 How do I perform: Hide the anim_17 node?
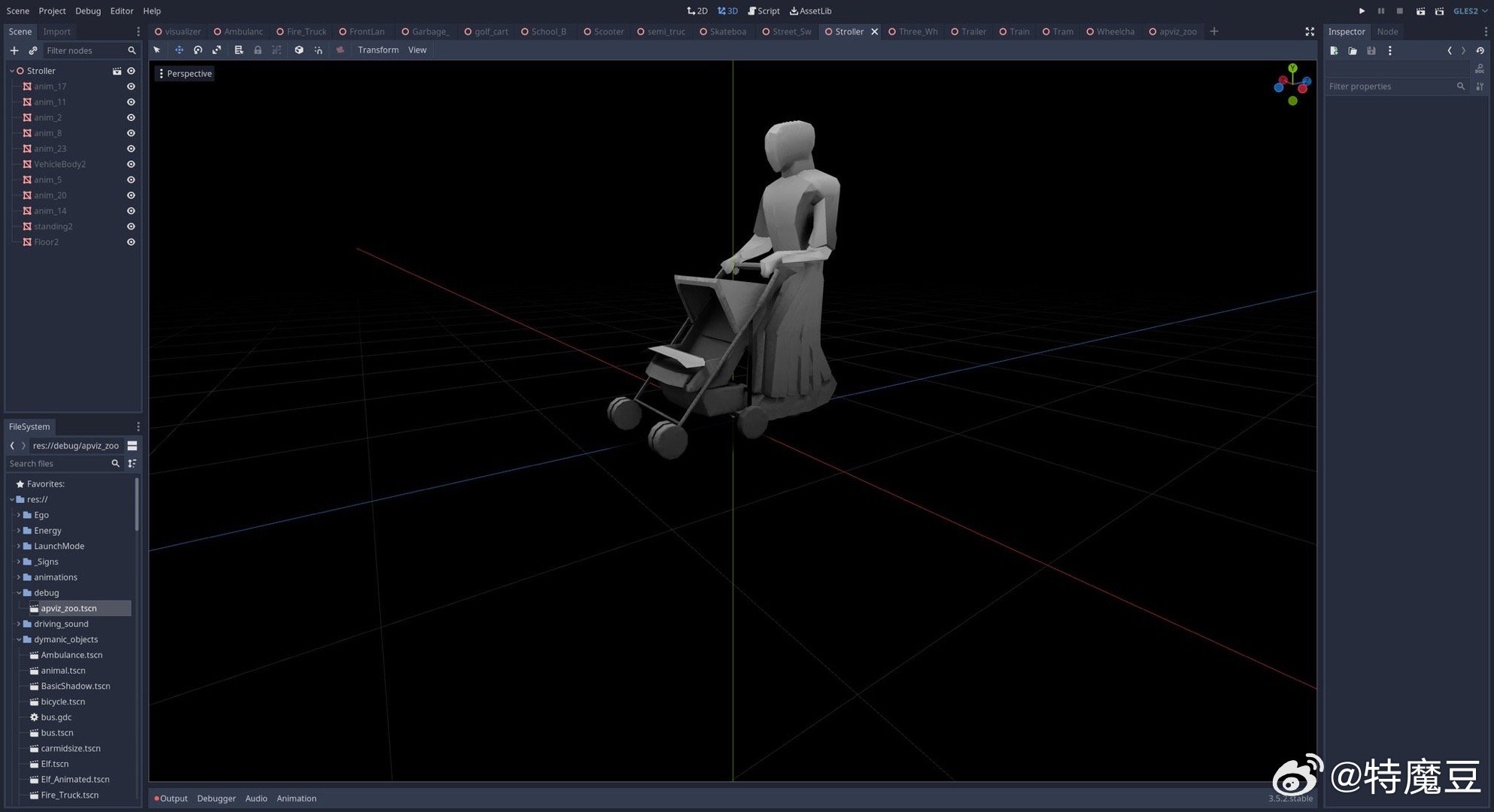(x=131, y=86)
